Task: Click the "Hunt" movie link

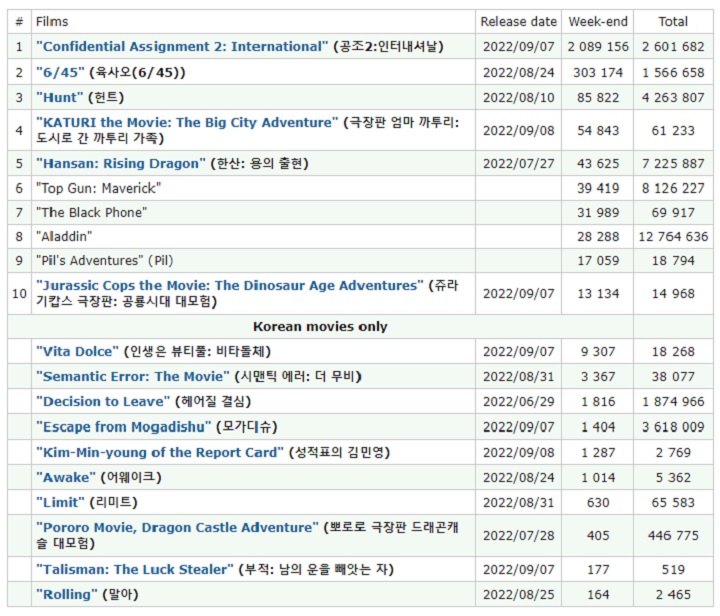Action: tap(60, 97)
